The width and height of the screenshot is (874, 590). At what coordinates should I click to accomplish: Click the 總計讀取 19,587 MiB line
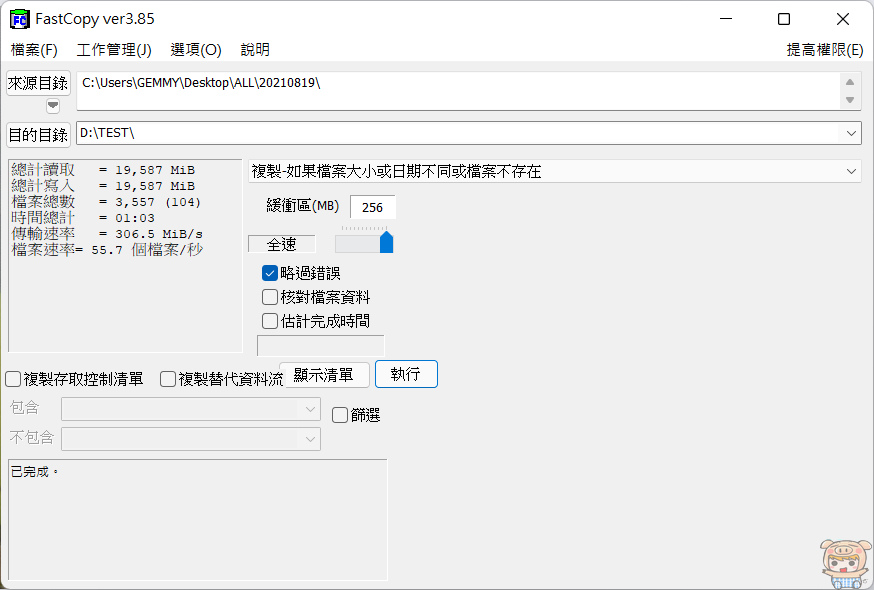coord(104,170)
